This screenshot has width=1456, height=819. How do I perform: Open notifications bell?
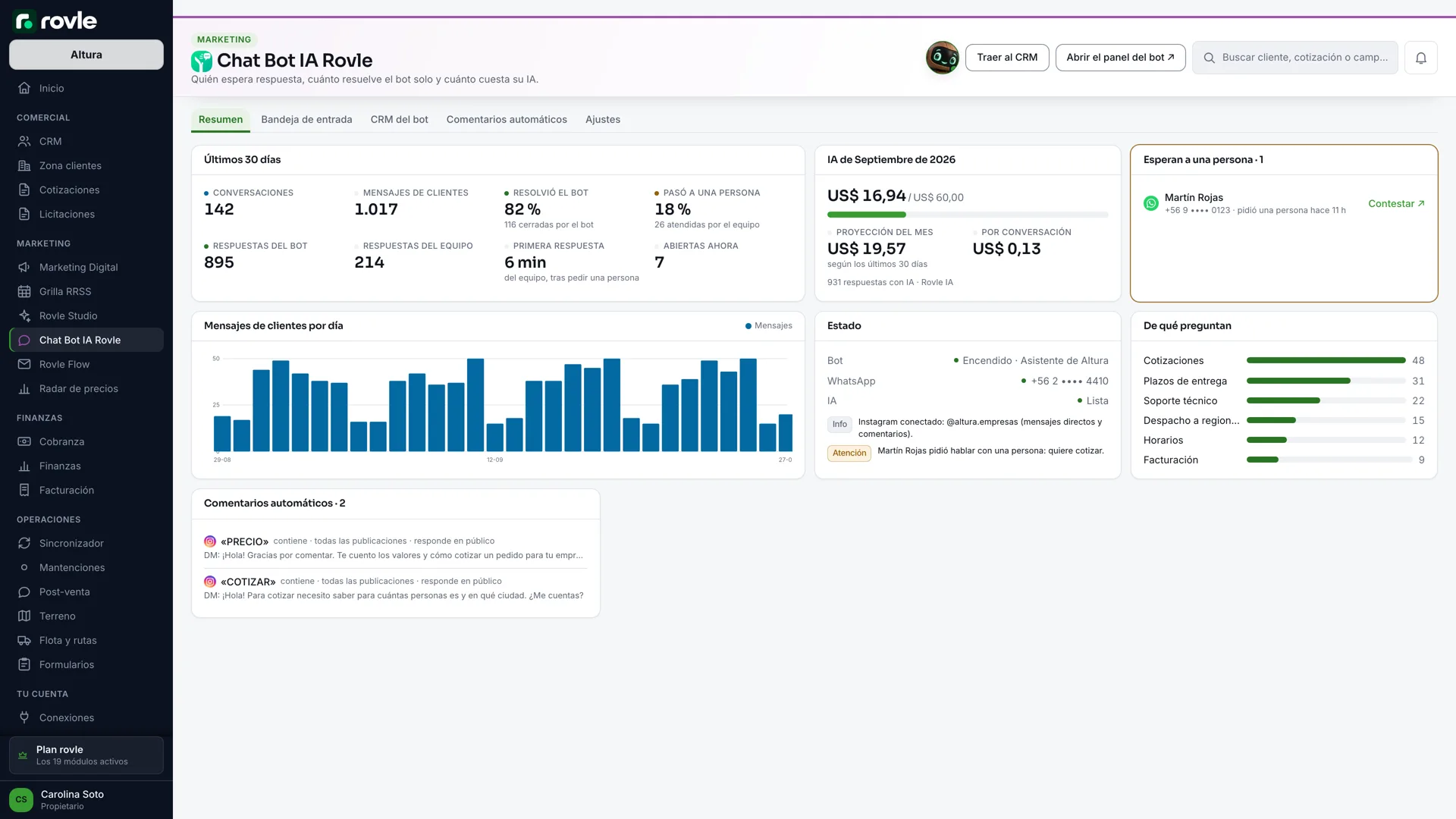pos(1421,58)
